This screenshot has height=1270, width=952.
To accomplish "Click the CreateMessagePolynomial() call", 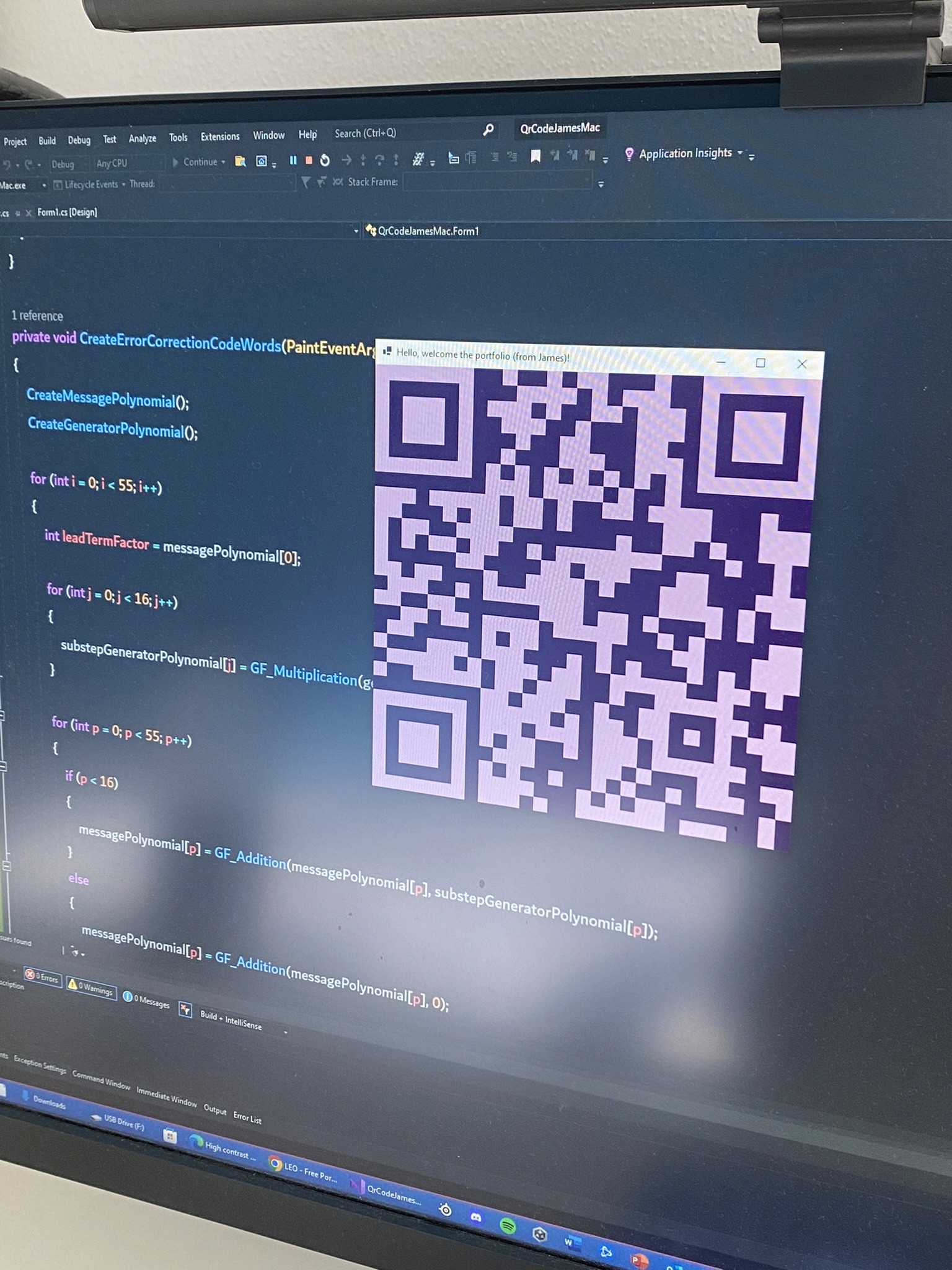I will (x=107, y=399).
